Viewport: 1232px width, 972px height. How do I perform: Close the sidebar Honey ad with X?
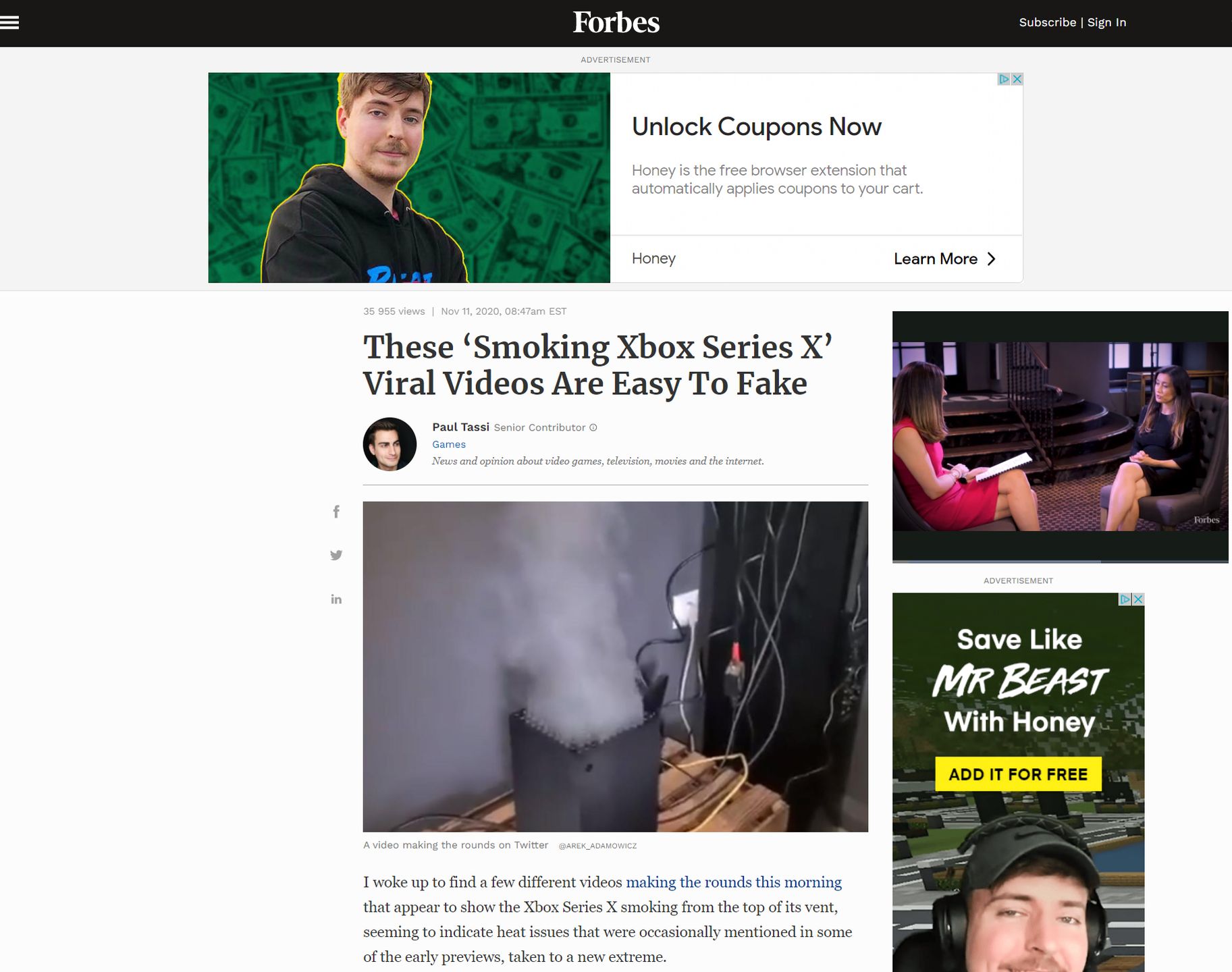[x=1138, y=599]
